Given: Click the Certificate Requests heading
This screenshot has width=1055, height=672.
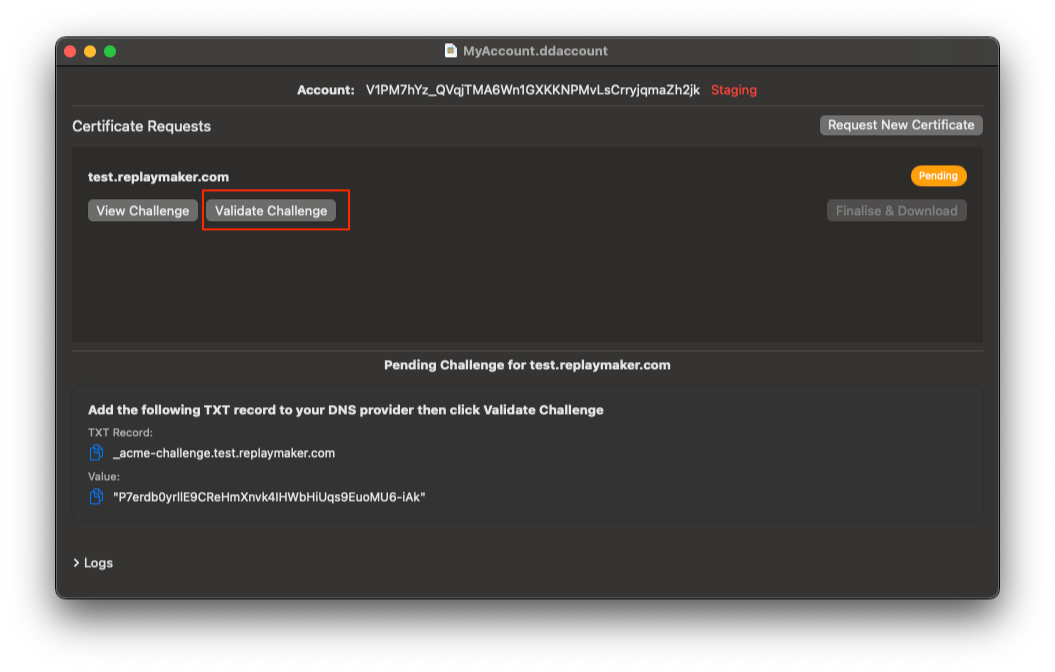Looking at the screenshot, I should pos(141,127).
